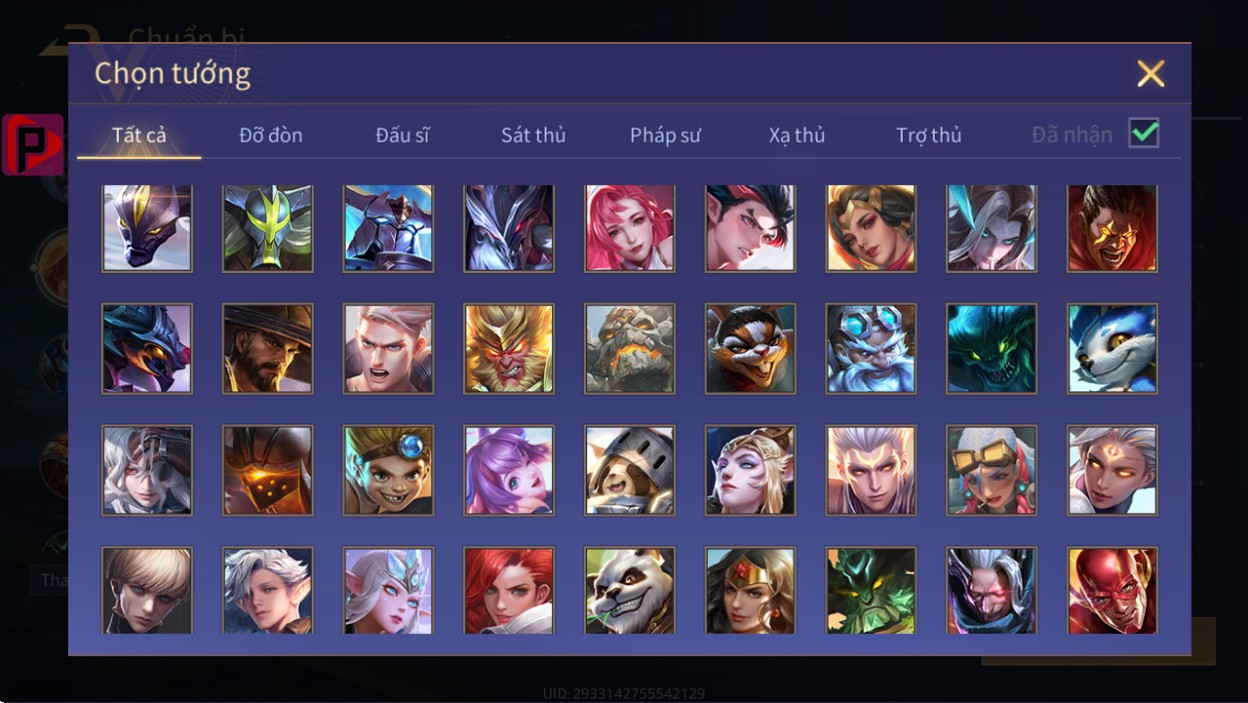This screenshot has width=1248, height=703.
Task: Select the Tất cả tab
Action: point(139,135)
